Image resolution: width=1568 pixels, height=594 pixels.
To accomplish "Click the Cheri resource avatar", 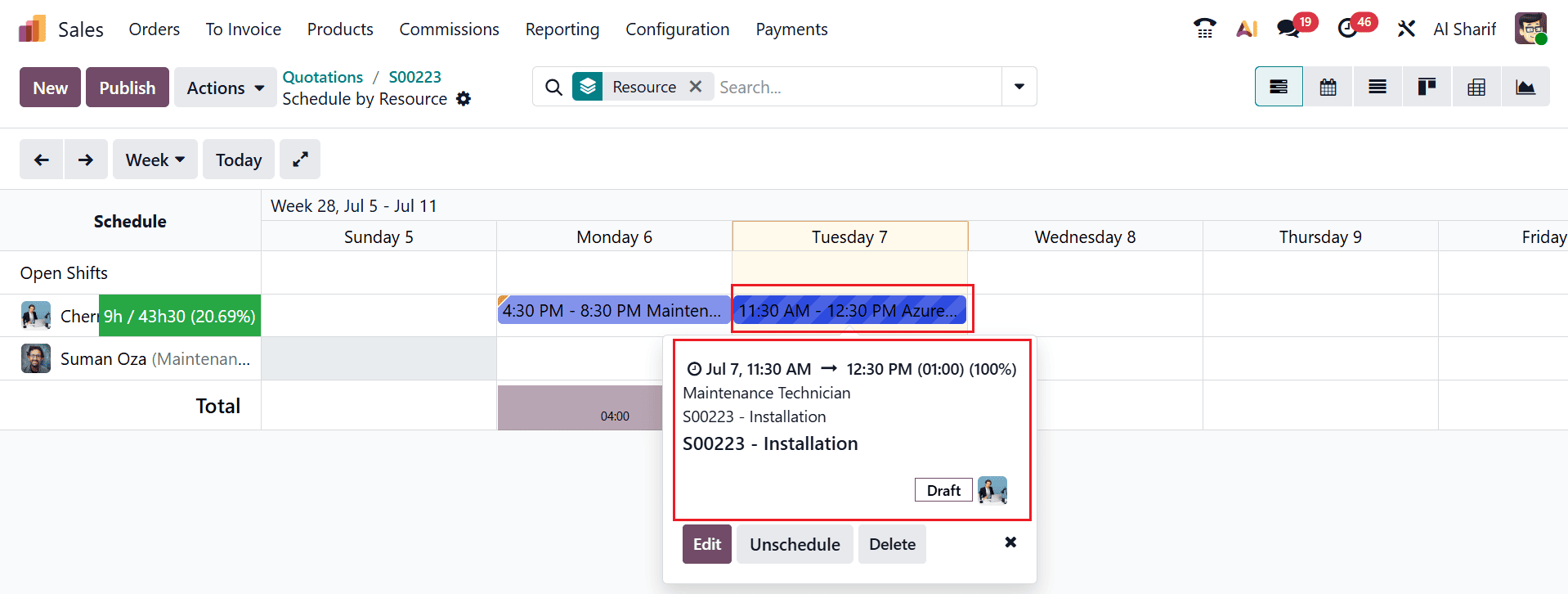I will 36,316.
